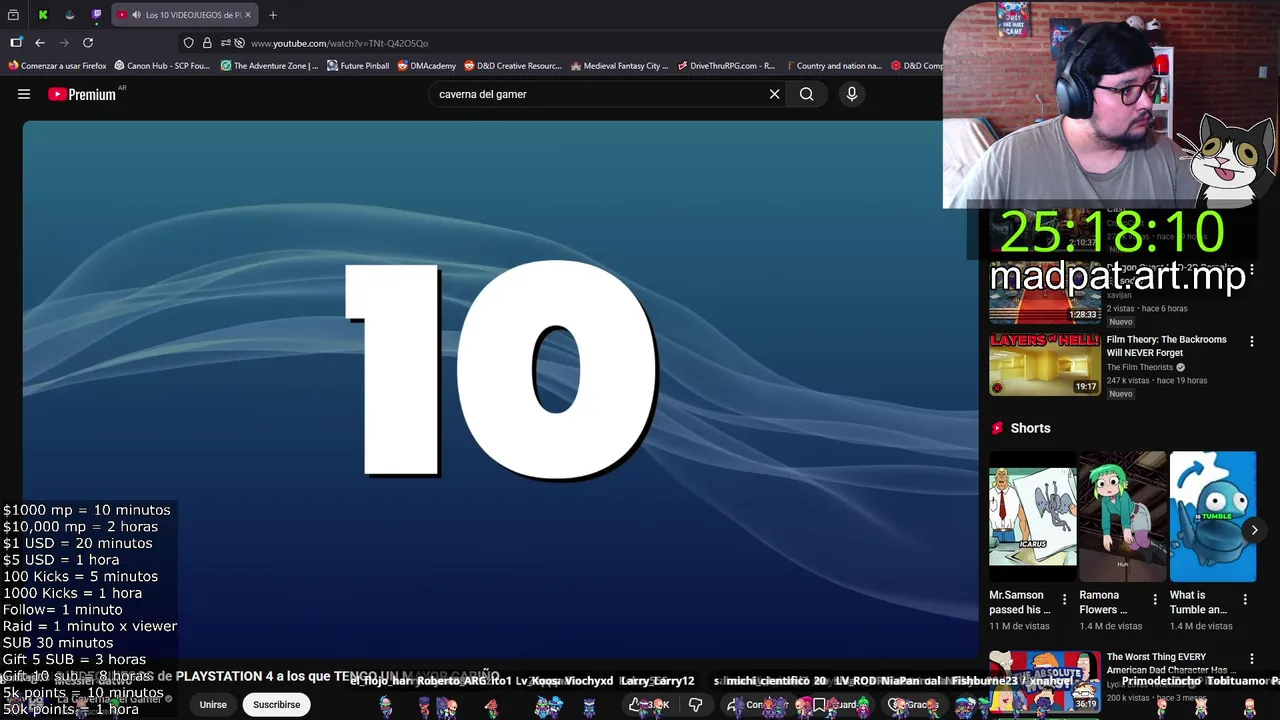Open 'Country and nation na...' bookmark
This screenshot has height=720, width=1280.
point(833,66)
